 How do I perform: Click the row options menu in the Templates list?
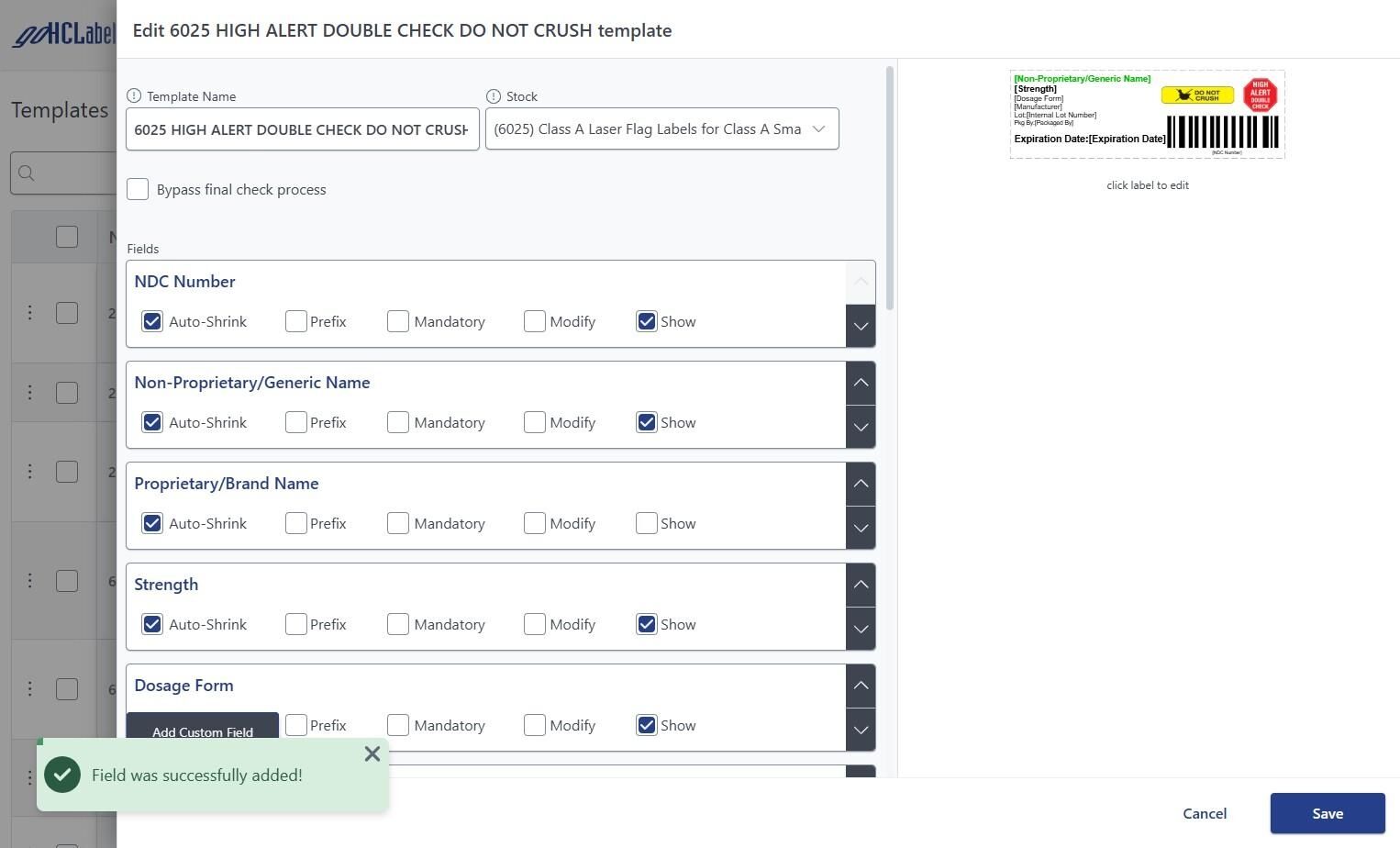[x=29, y=313]
